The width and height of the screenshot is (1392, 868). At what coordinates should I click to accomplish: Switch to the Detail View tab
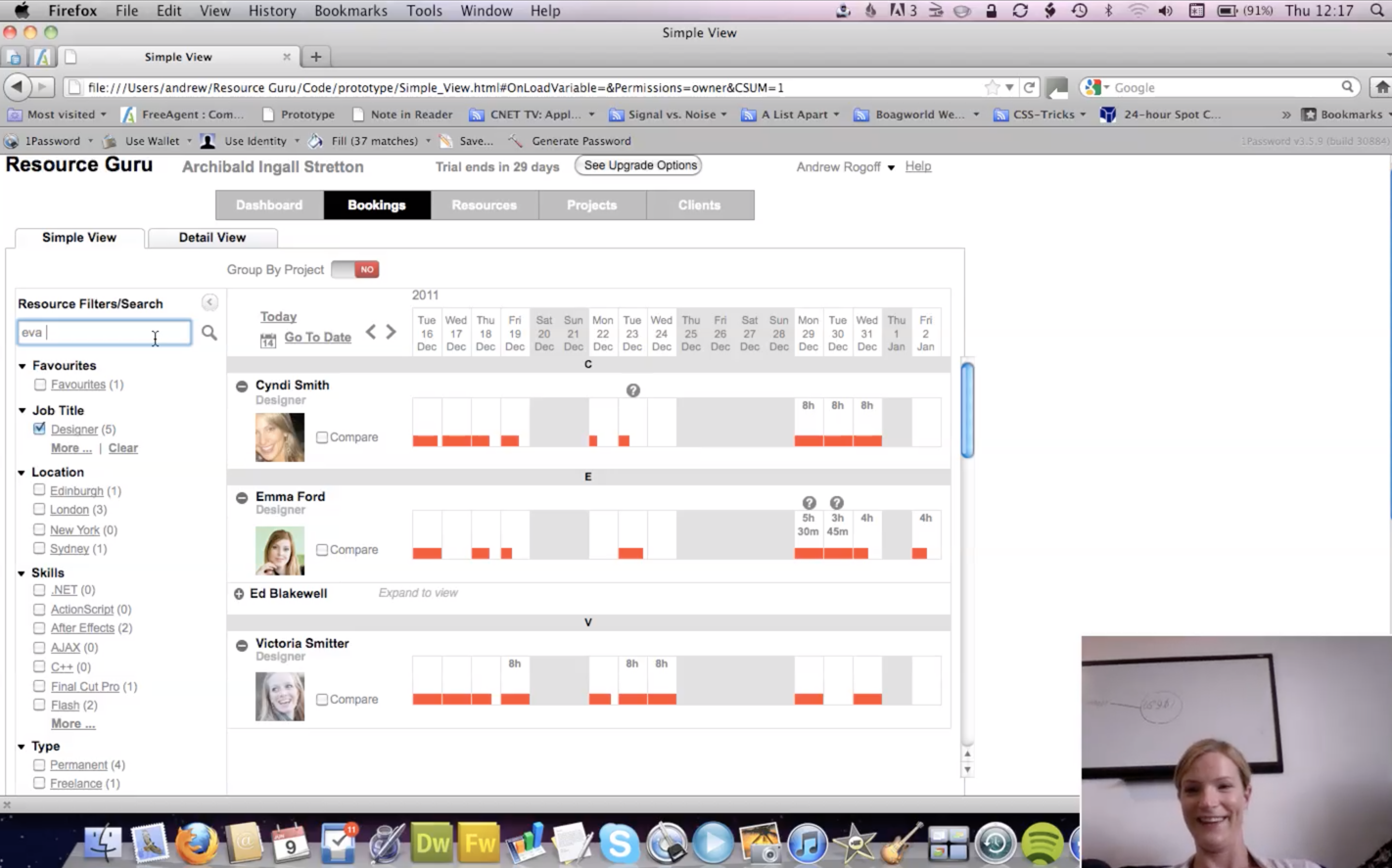(211, 237)
